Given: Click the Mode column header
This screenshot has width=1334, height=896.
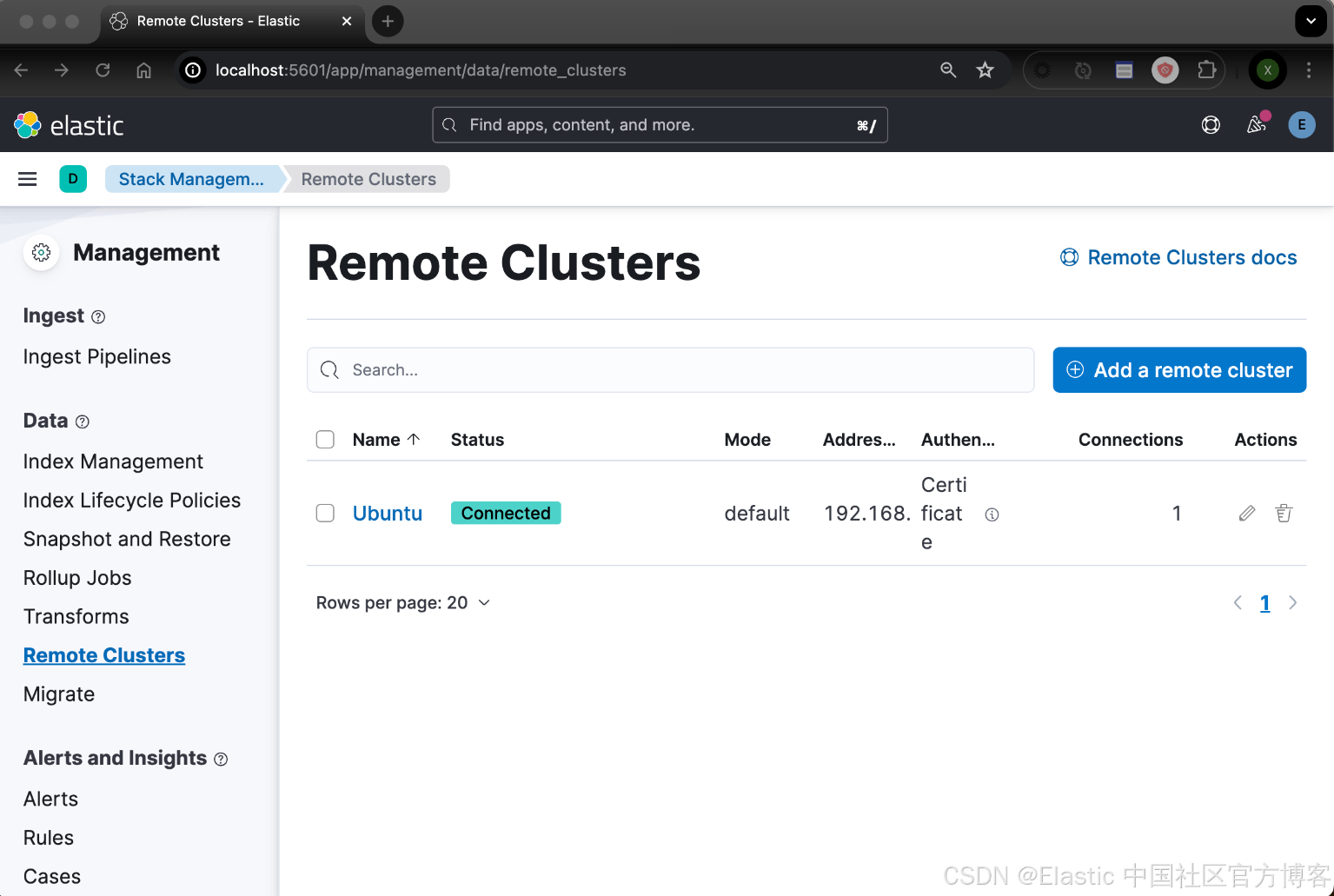Looking at the screenshot, I should [747, 440].
